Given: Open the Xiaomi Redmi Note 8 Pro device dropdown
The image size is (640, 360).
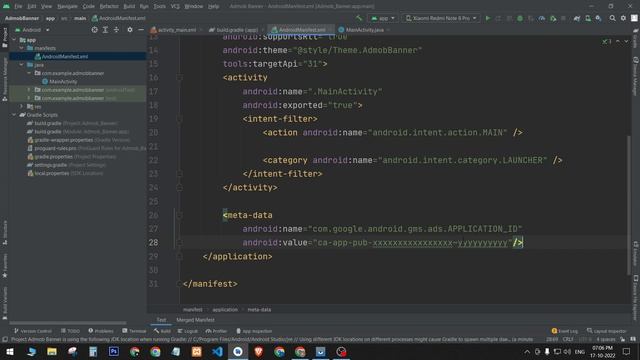Looking at the screenshot, I should 441,18.
